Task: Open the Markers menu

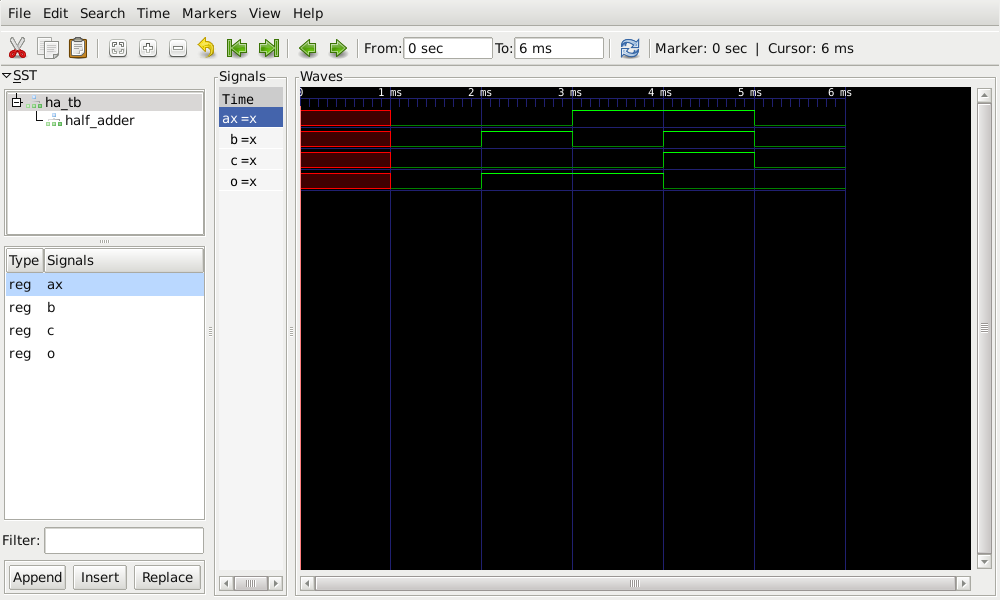Action: [209, 13]
